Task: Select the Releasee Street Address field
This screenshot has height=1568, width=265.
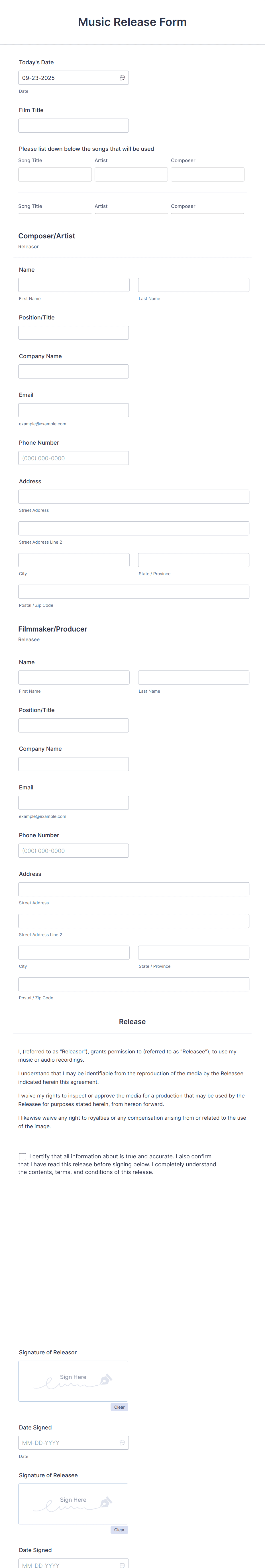Action: 133,889
